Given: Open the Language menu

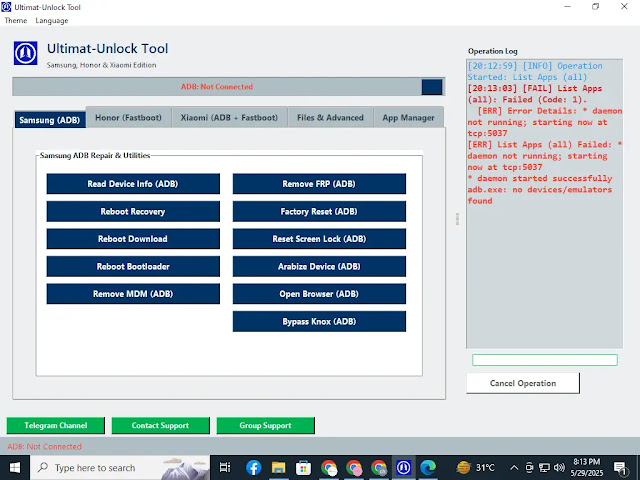Looking at the screenshot, I should pos(52,20).
